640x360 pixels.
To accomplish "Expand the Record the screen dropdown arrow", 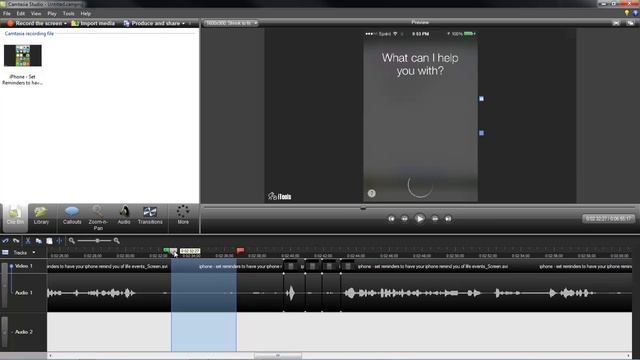I will (x=65, y=24).
